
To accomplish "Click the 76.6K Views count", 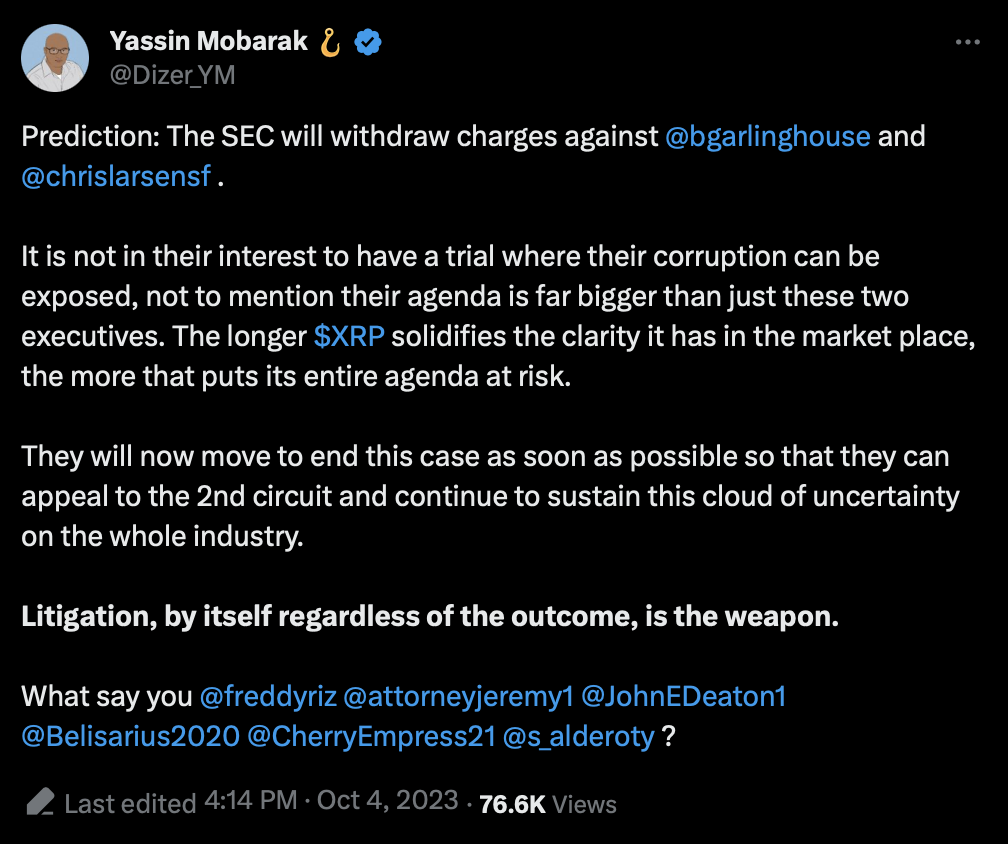I will (548, 803).
